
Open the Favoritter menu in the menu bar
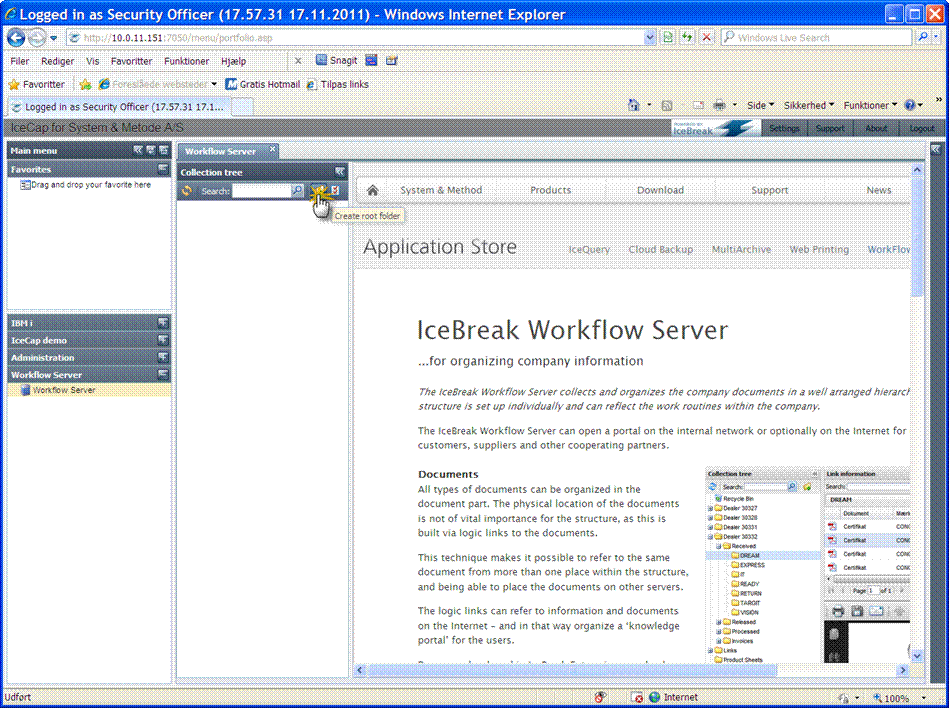(131, 61)
